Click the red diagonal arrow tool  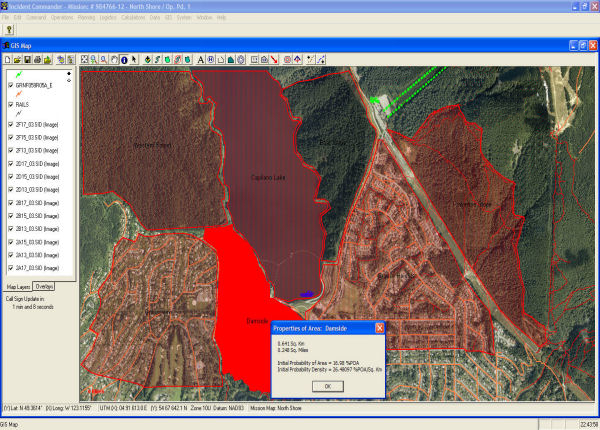pyautogui.click(x=274, y=60)
